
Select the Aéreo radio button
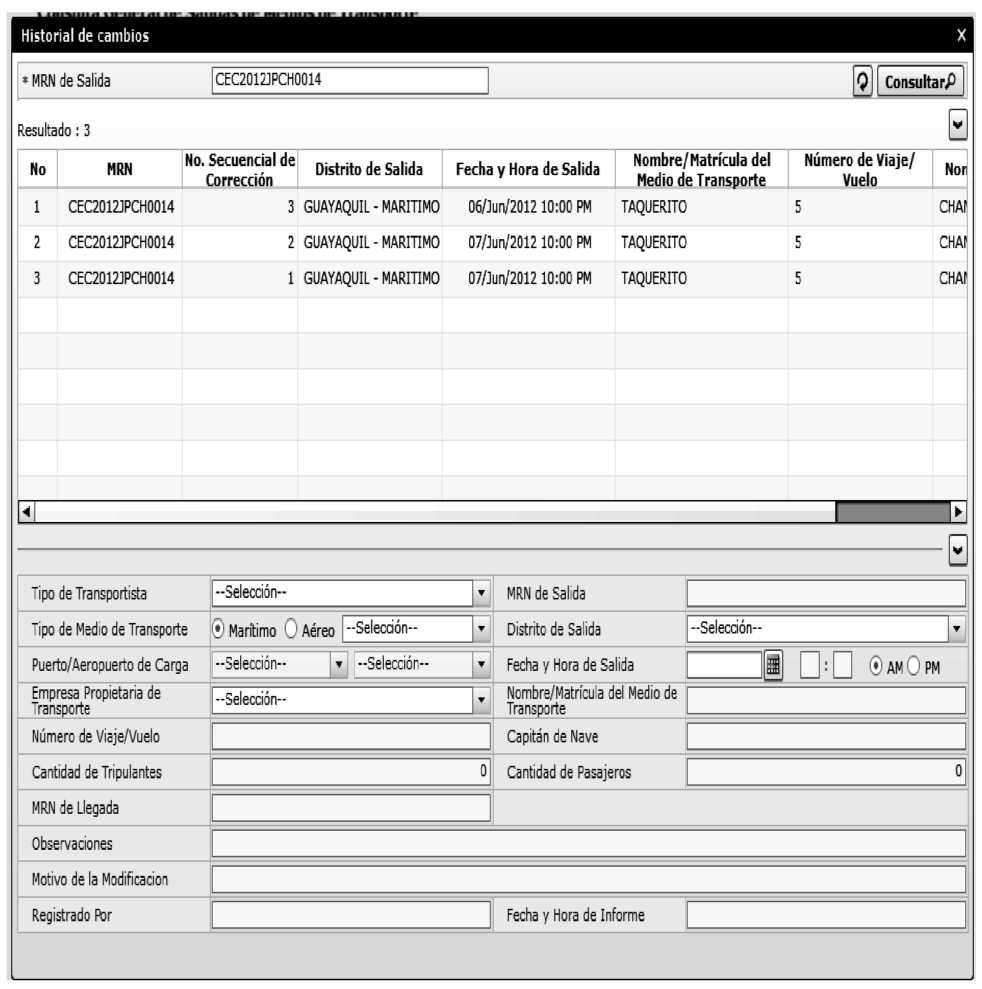pyautogui.click(x=291, y=629)
